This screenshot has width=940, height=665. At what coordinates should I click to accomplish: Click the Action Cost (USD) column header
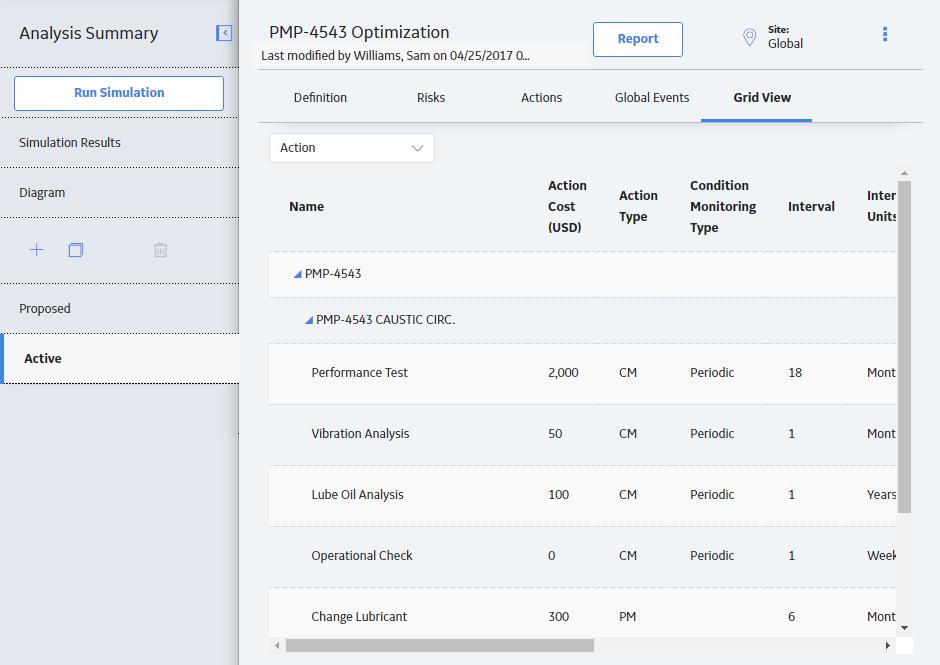567,207
